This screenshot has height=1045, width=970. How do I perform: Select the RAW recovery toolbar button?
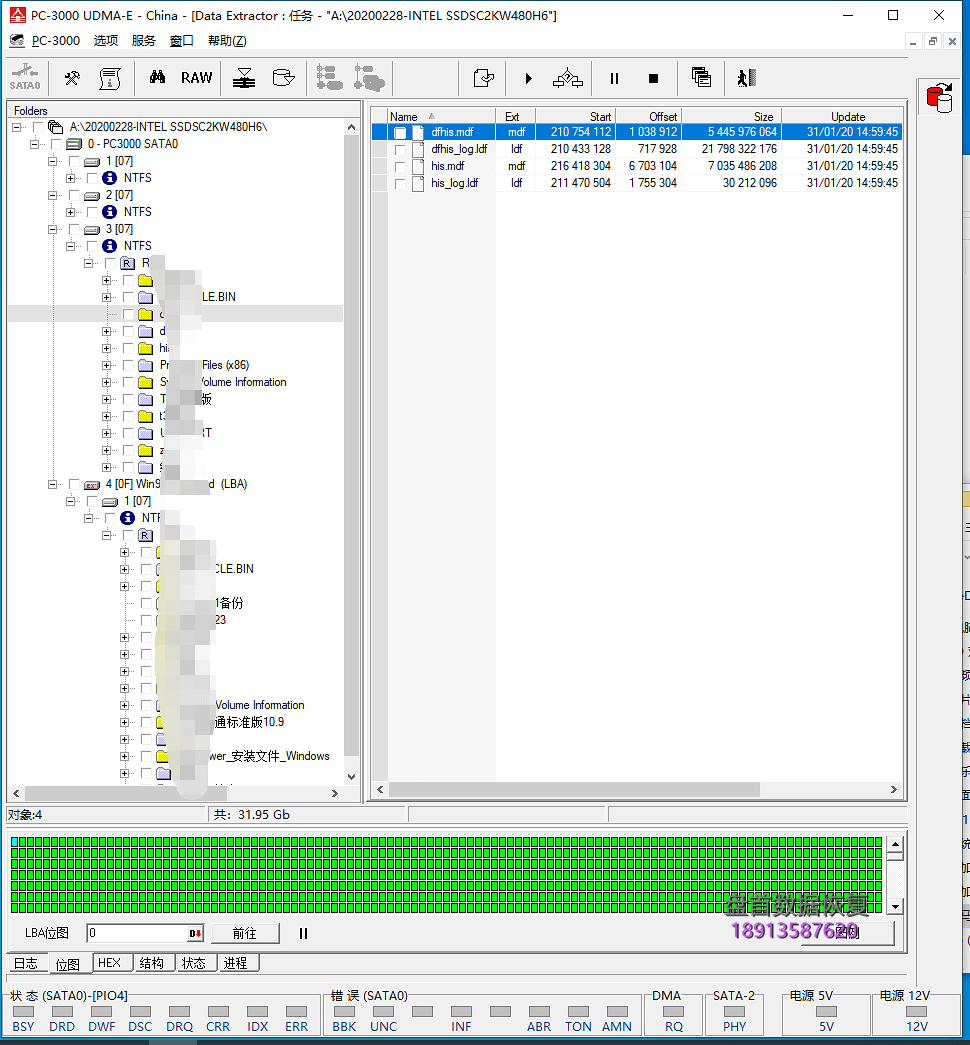(x=197, y=78)
